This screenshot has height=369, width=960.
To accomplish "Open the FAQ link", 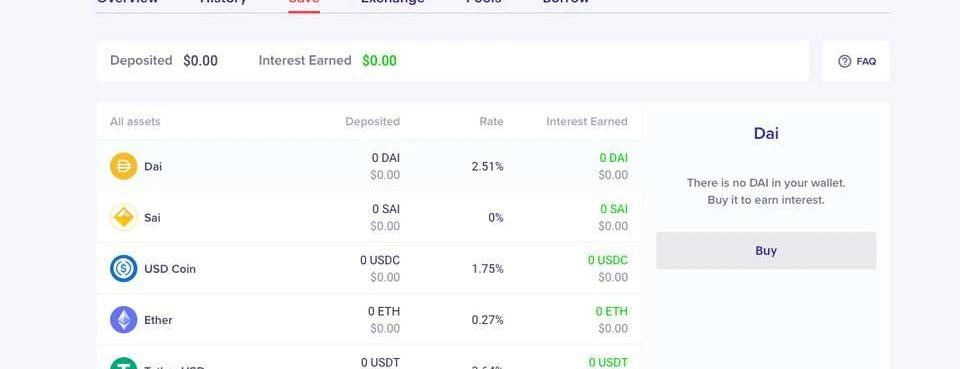I will pyautogui.click(x=856, y=61).
